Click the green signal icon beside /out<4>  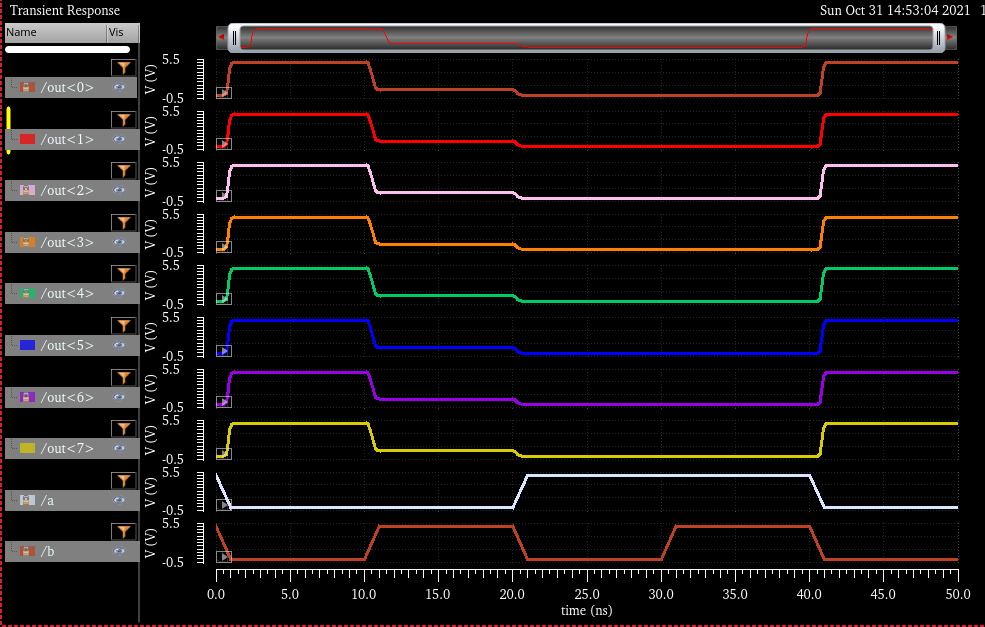coord(27,293)
